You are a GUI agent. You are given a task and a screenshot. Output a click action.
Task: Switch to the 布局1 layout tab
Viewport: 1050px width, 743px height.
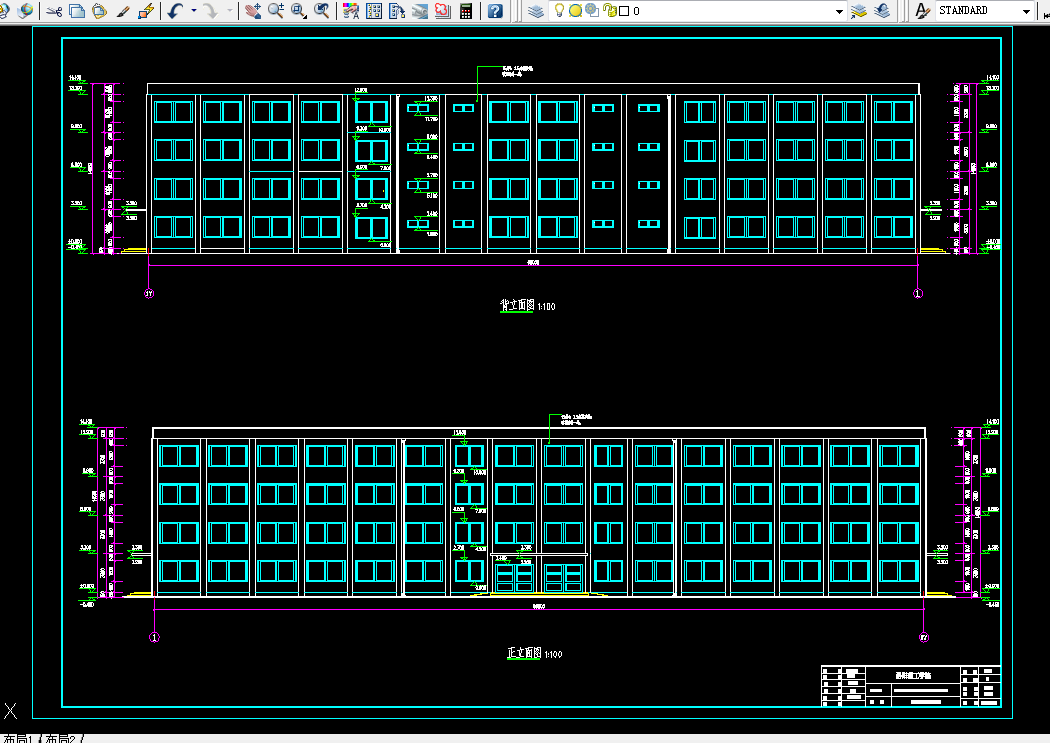coord(17,738)
